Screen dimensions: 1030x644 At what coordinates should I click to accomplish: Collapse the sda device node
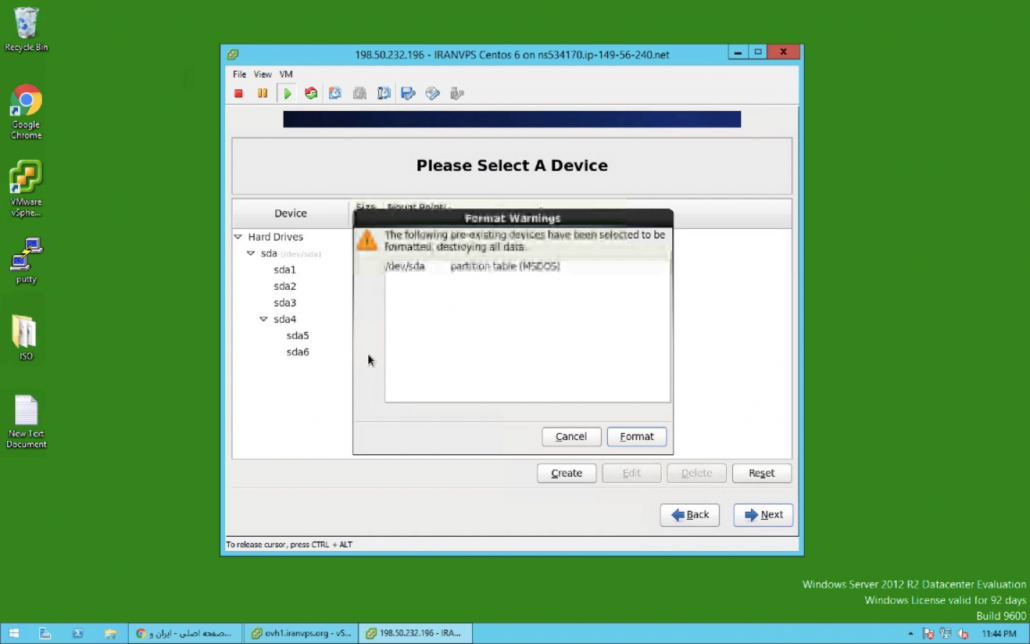[251, 254]
